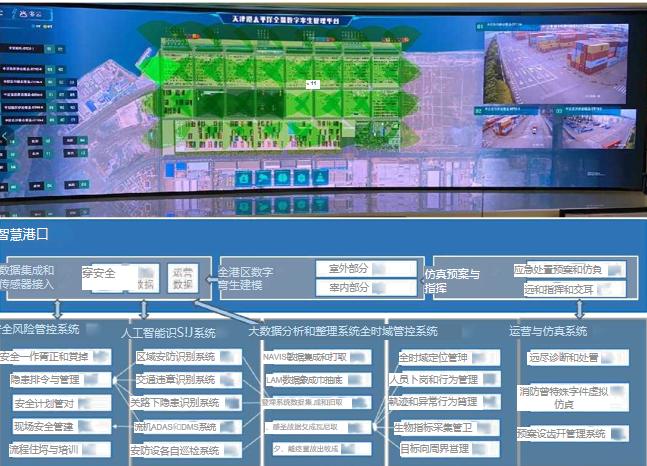Click the white "11" marker on the map
This screenshot has width=647, height=466.
pos(311,85)
